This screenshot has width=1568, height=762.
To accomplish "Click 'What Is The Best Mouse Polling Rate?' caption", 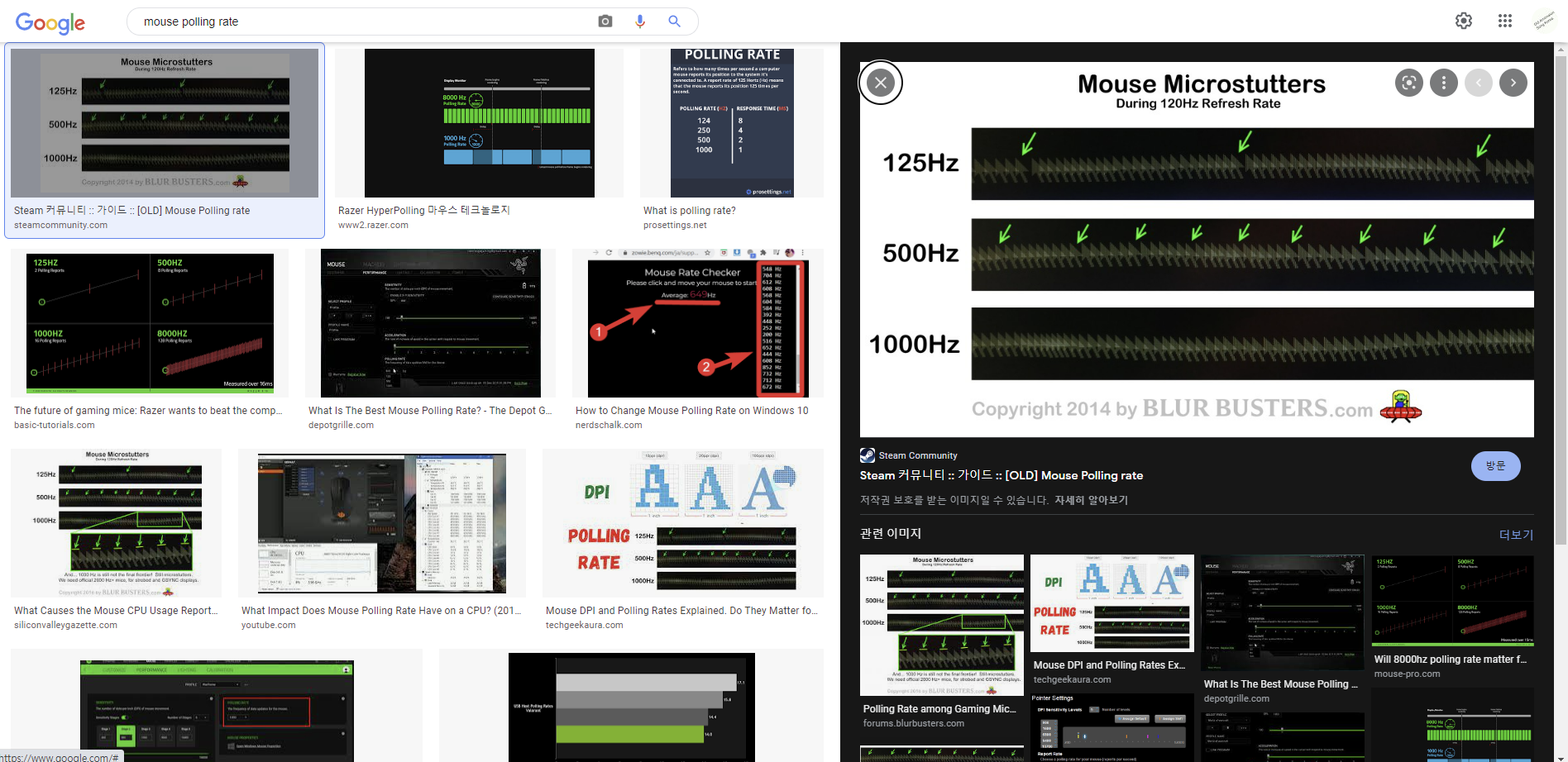I will 430,411.
